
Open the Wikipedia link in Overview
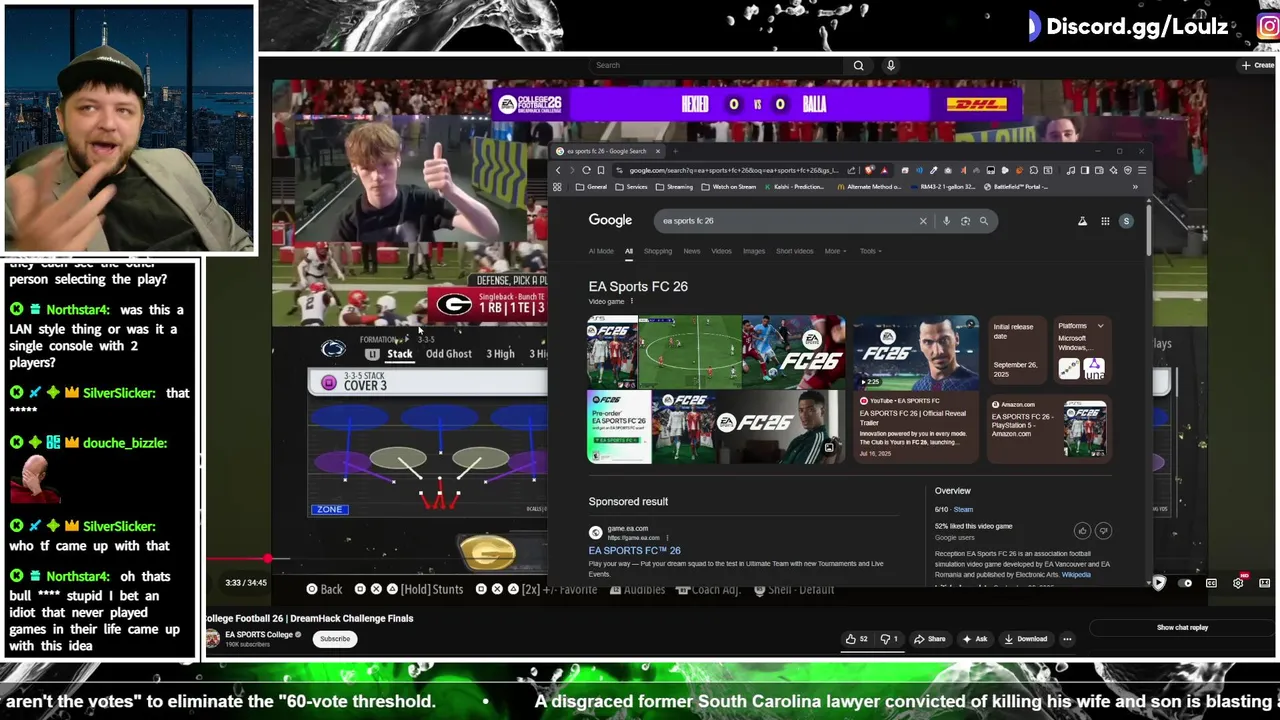click(x=1076, y=575)
